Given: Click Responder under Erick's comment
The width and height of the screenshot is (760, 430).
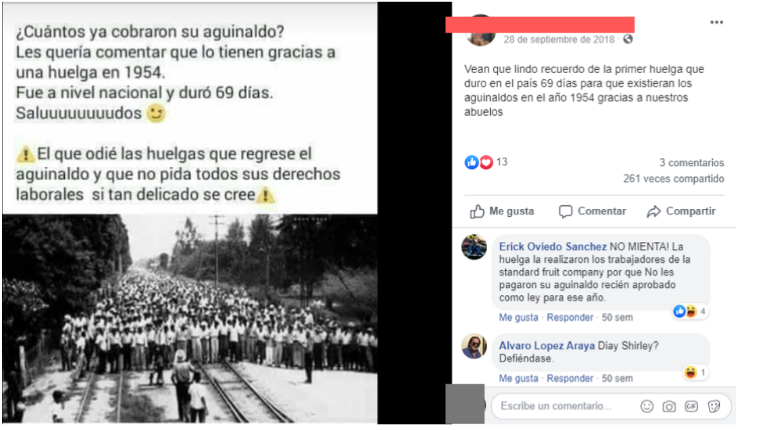Looking at the screenshot, I should point(570,318).
